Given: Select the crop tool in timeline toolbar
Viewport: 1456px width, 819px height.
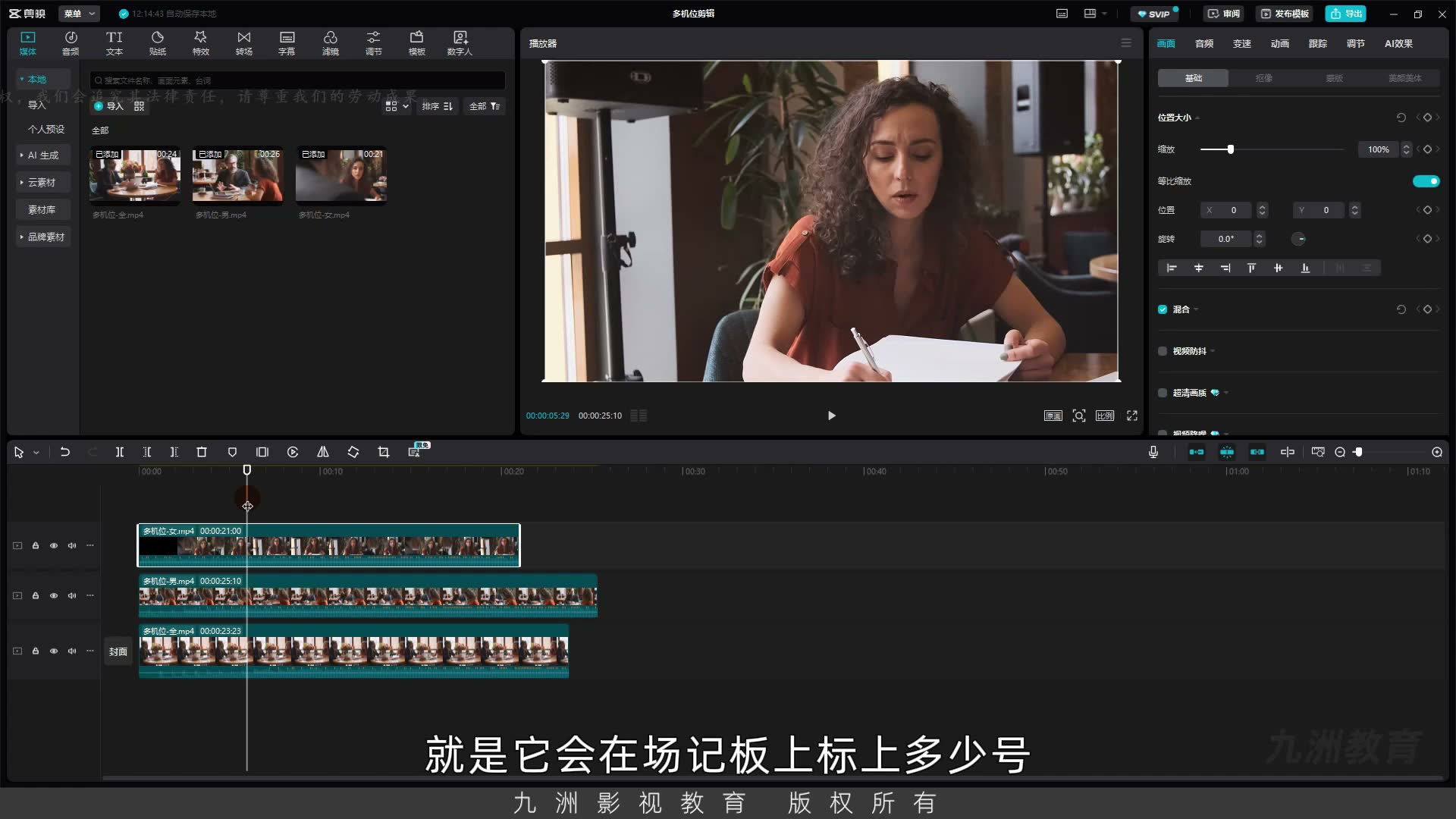Looking at the screenshot, I should [x=384, y=452].
